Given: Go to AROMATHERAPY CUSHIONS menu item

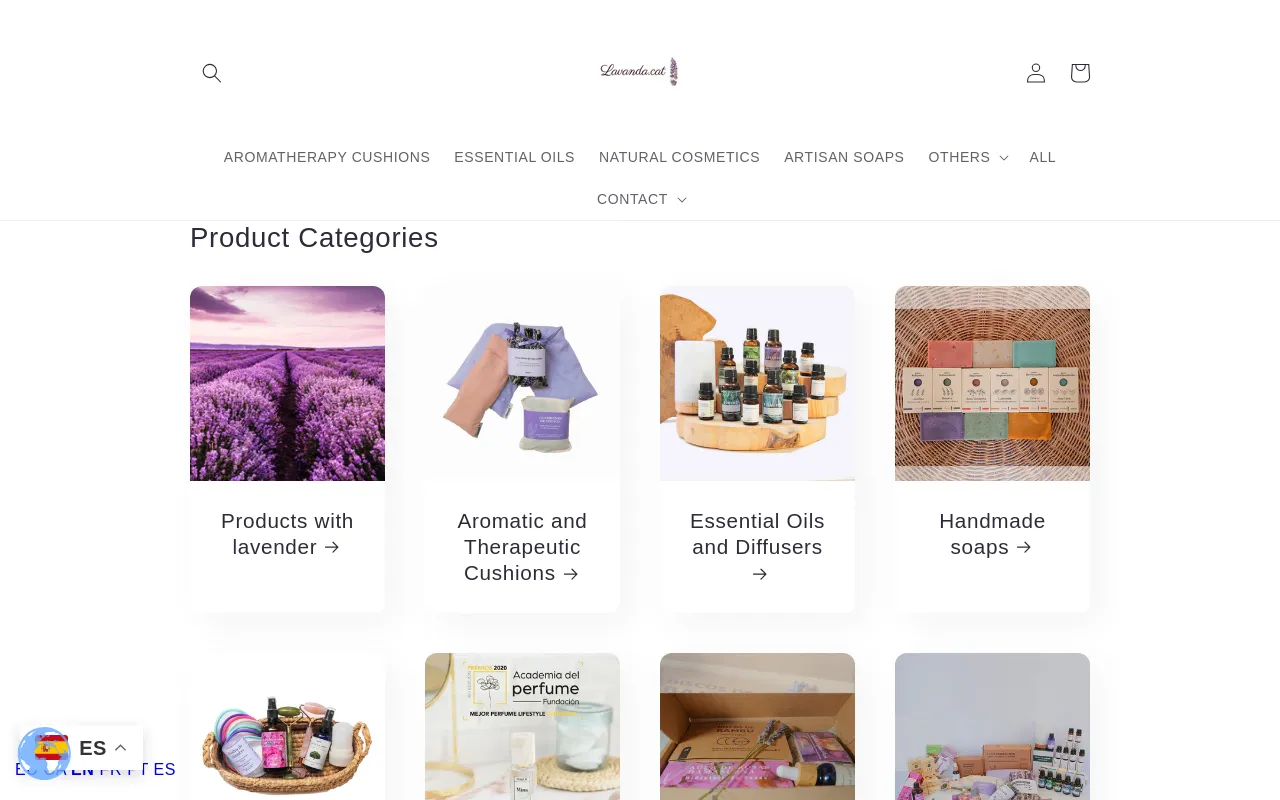Looking at the screenshot, I should pyautogui.click(x=327, y=157).
